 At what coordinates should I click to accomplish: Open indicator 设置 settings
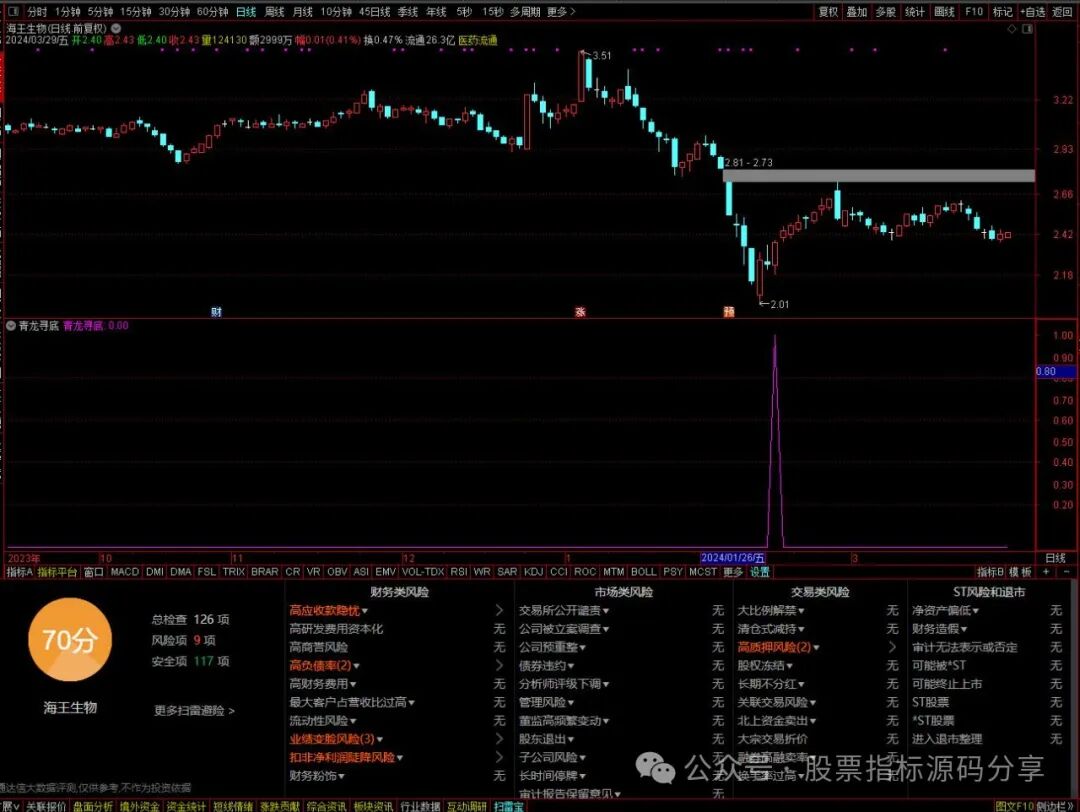(760, 572)
